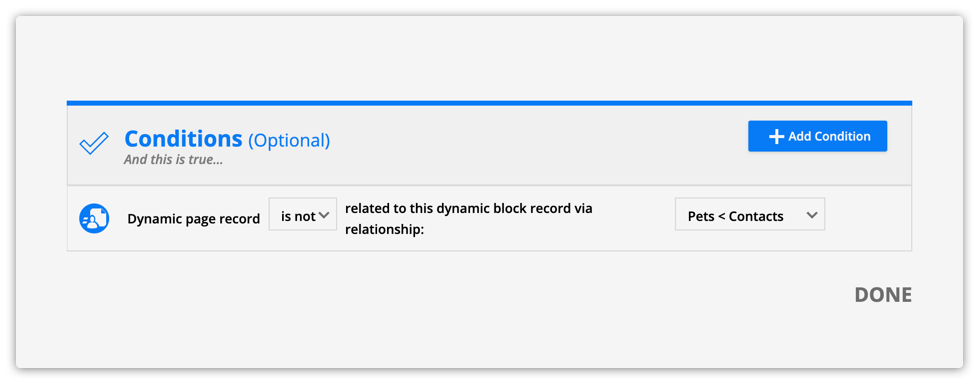Click DONE to finish editing conditions
Screen dimensions: 979x384
pyautogui.click(x=883, y=295)
